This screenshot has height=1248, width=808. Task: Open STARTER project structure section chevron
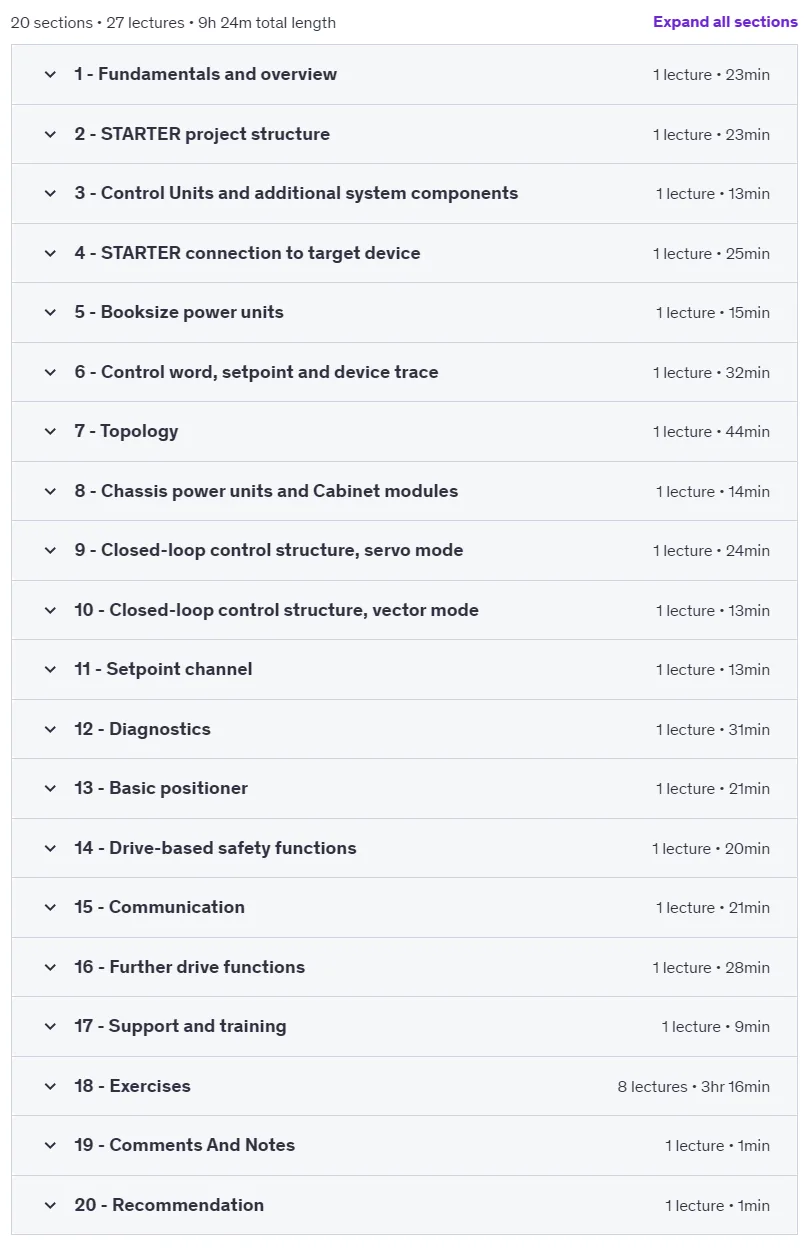(x=50, y=134)
